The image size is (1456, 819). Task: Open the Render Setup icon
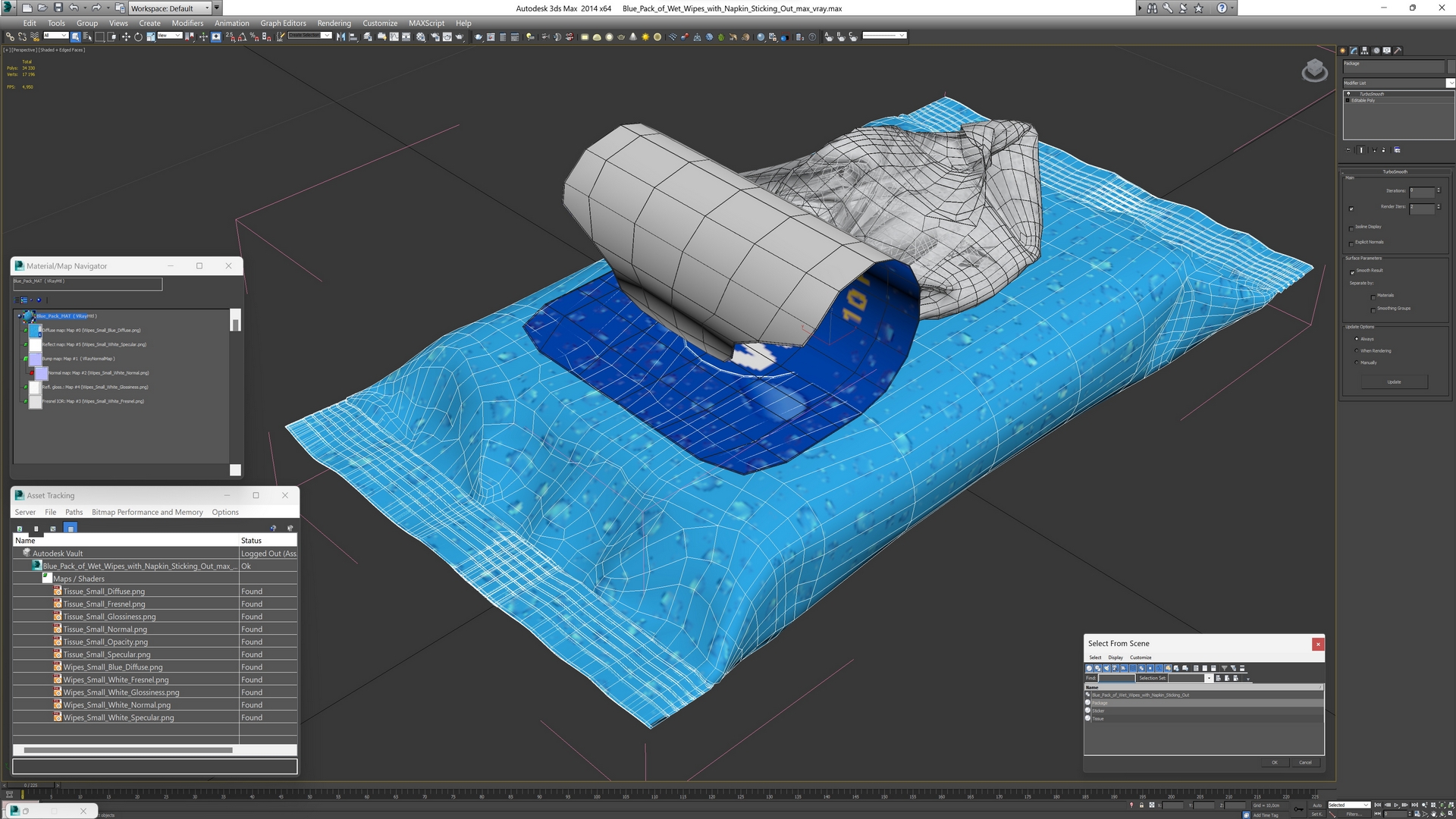tap(435, 36)
